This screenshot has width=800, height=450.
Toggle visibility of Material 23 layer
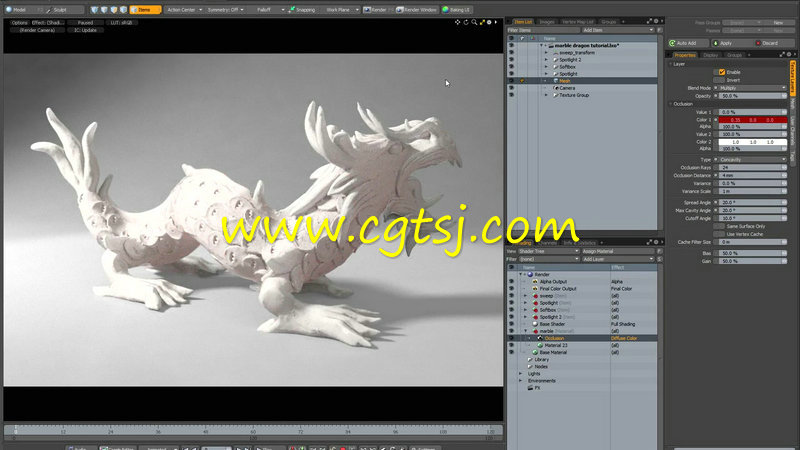511,345
